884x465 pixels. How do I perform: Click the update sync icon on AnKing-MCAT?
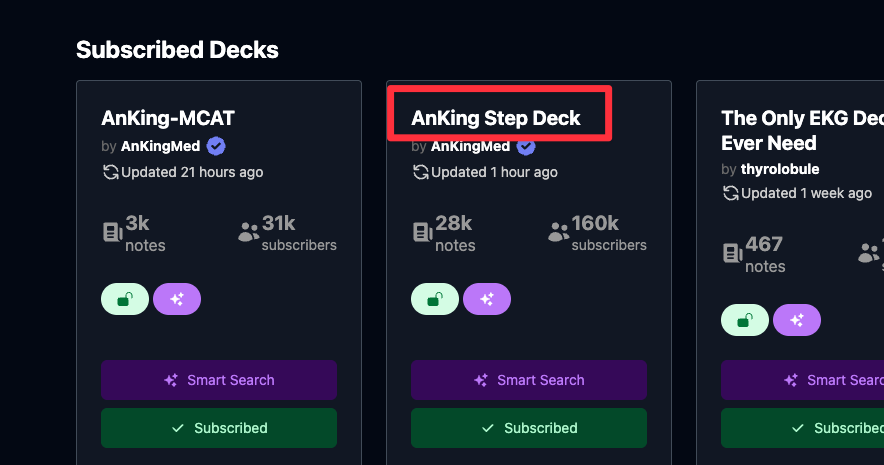click(110, 172)
